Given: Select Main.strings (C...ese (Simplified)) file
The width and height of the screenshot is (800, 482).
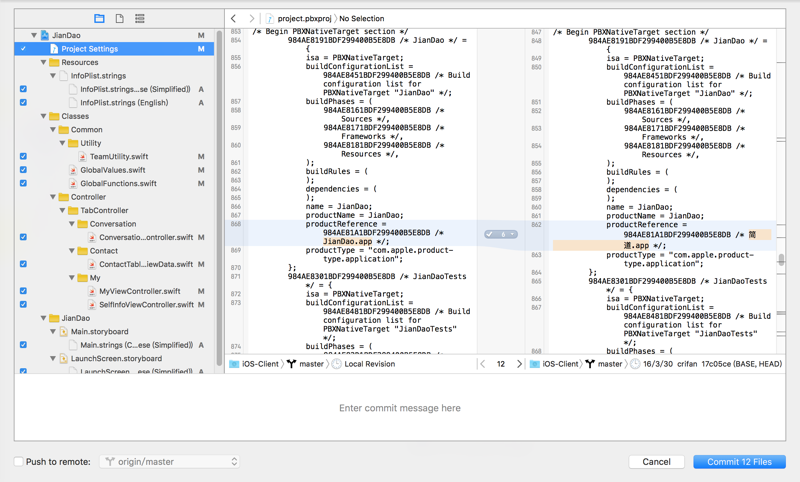Looking at the screenshot, I should tap(136, 345).
